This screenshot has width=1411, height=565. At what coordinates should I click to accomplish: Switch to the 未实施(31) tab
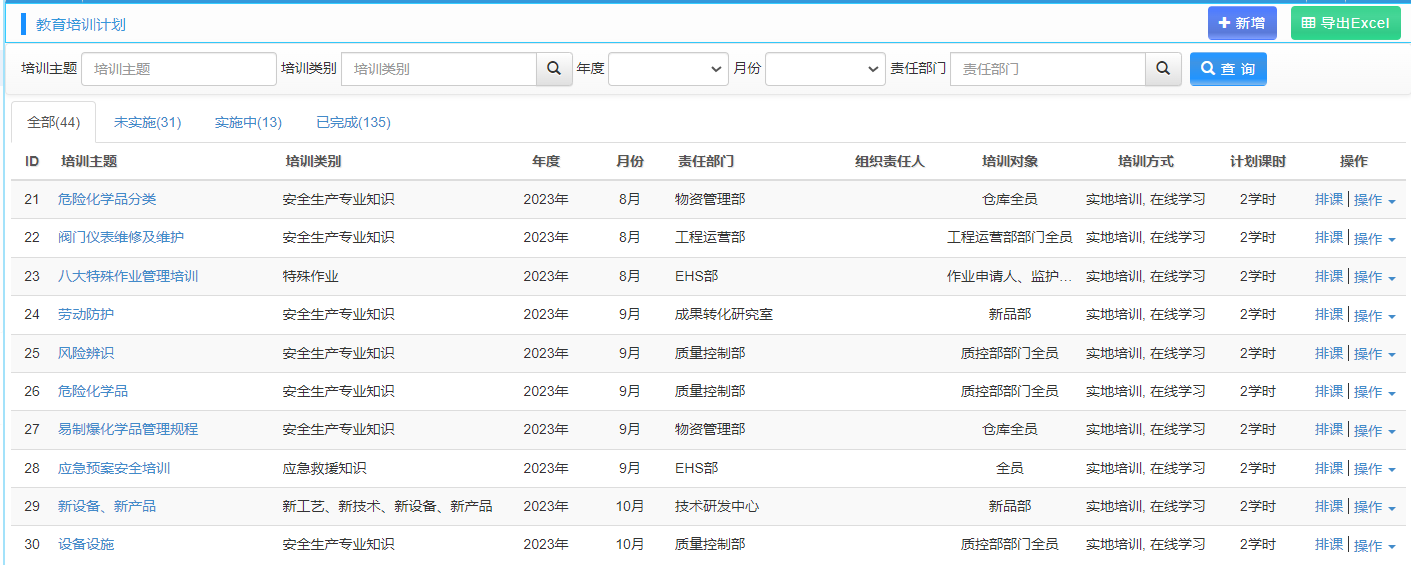pos(147,122)
